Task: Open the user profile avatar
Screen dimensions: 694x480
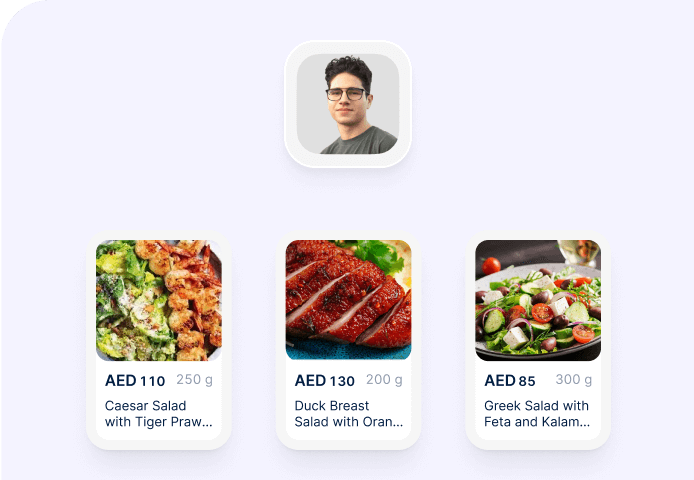Action: tap(348, 104)
